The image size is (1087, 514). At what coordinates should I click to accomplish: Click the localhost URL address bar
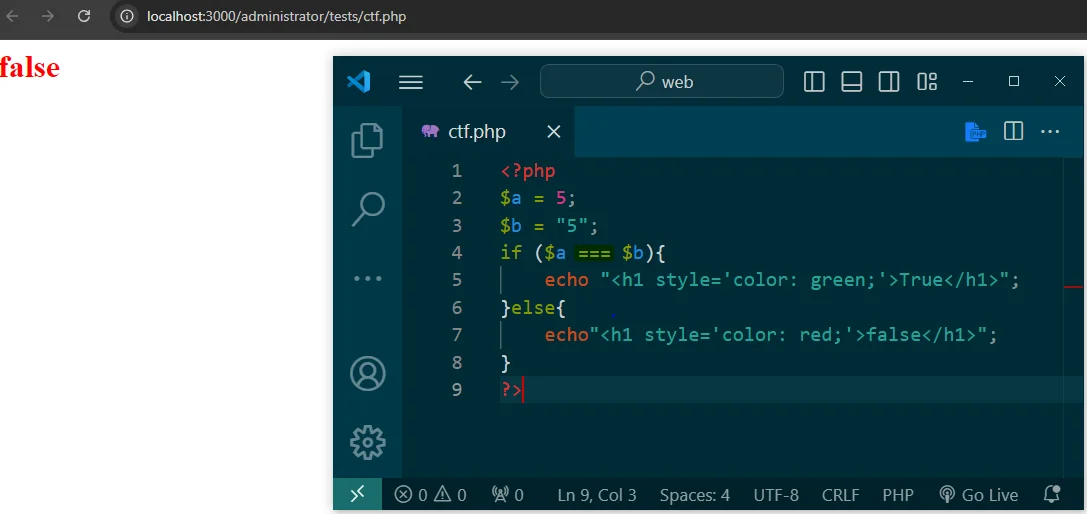tap(277, 17)
